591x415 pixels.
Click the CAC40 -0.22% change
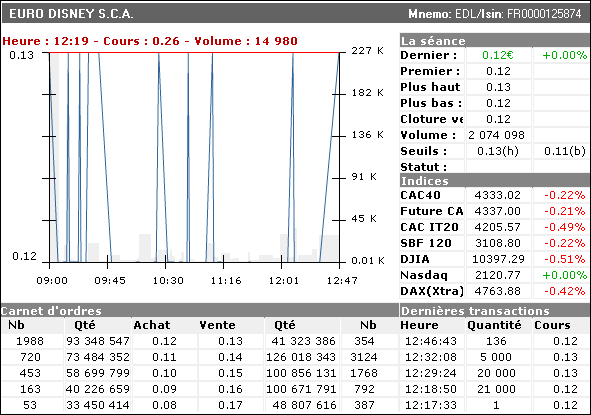point(565,195)
